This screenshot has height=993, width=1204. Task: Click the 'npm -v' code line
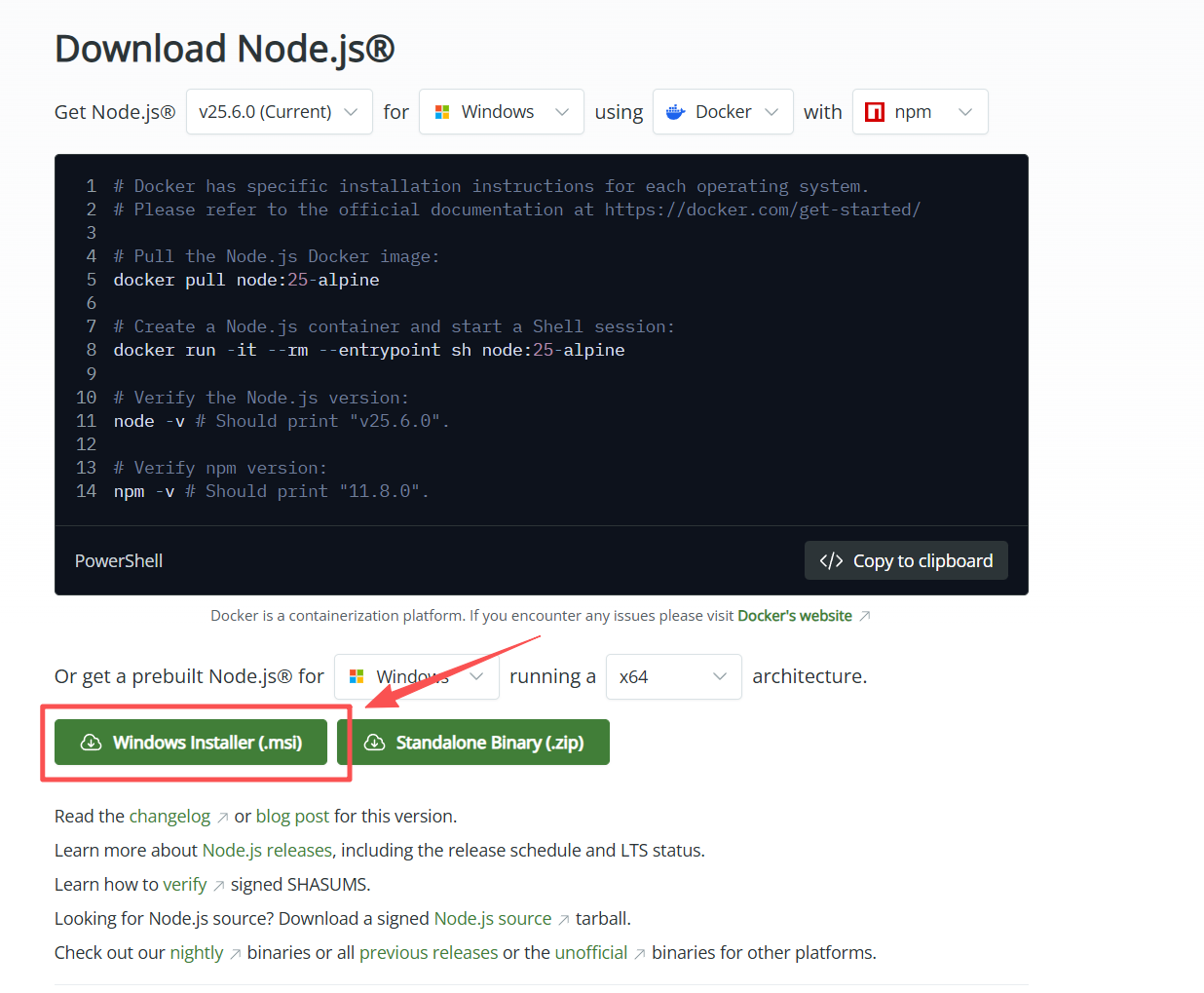pyautogui.click(x=271, y=491)
